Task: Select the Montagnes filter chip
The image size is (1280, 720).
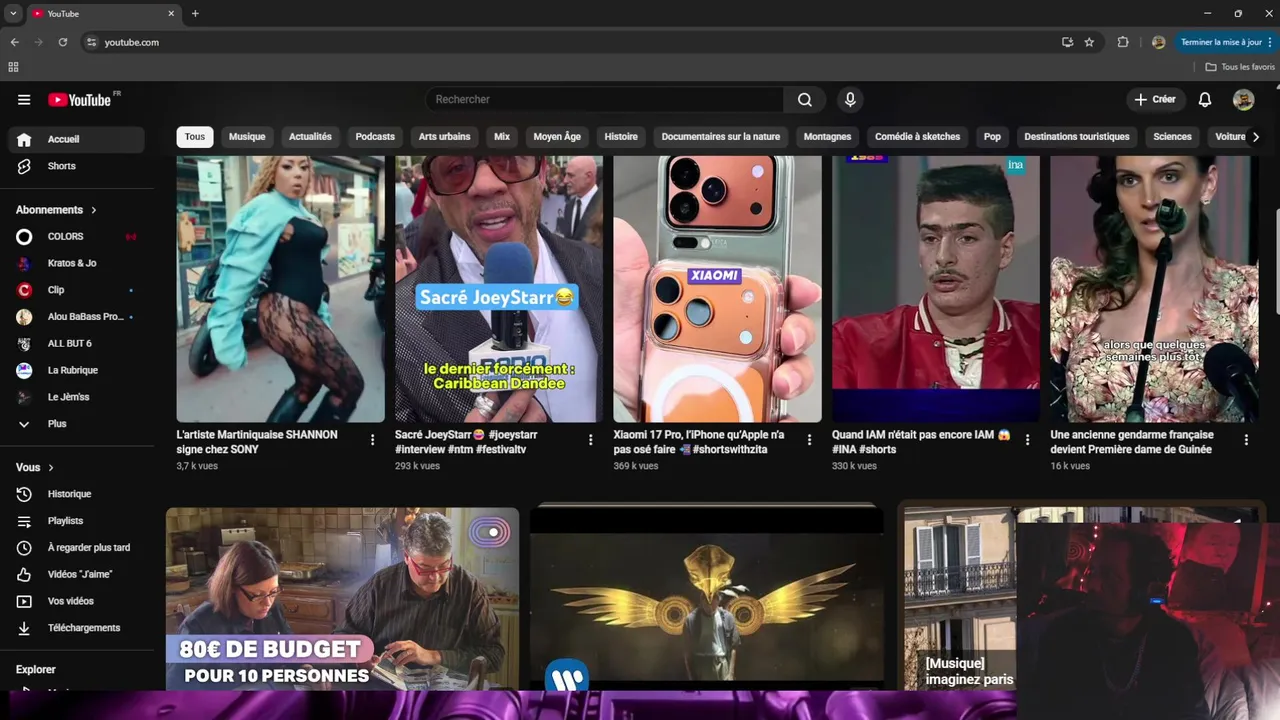Action: pos(828,137)
